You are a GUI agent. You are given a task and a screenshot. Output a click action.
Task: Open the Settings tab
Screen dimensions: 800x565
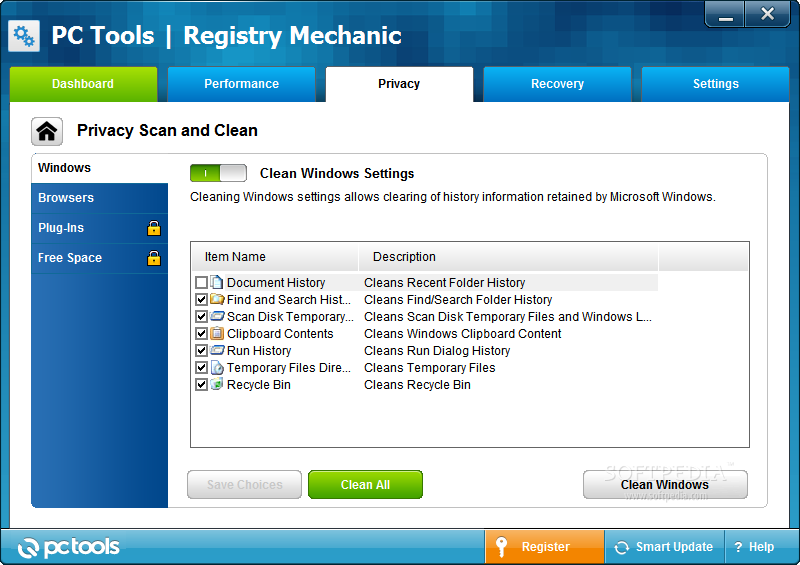[x=715, y=84]
